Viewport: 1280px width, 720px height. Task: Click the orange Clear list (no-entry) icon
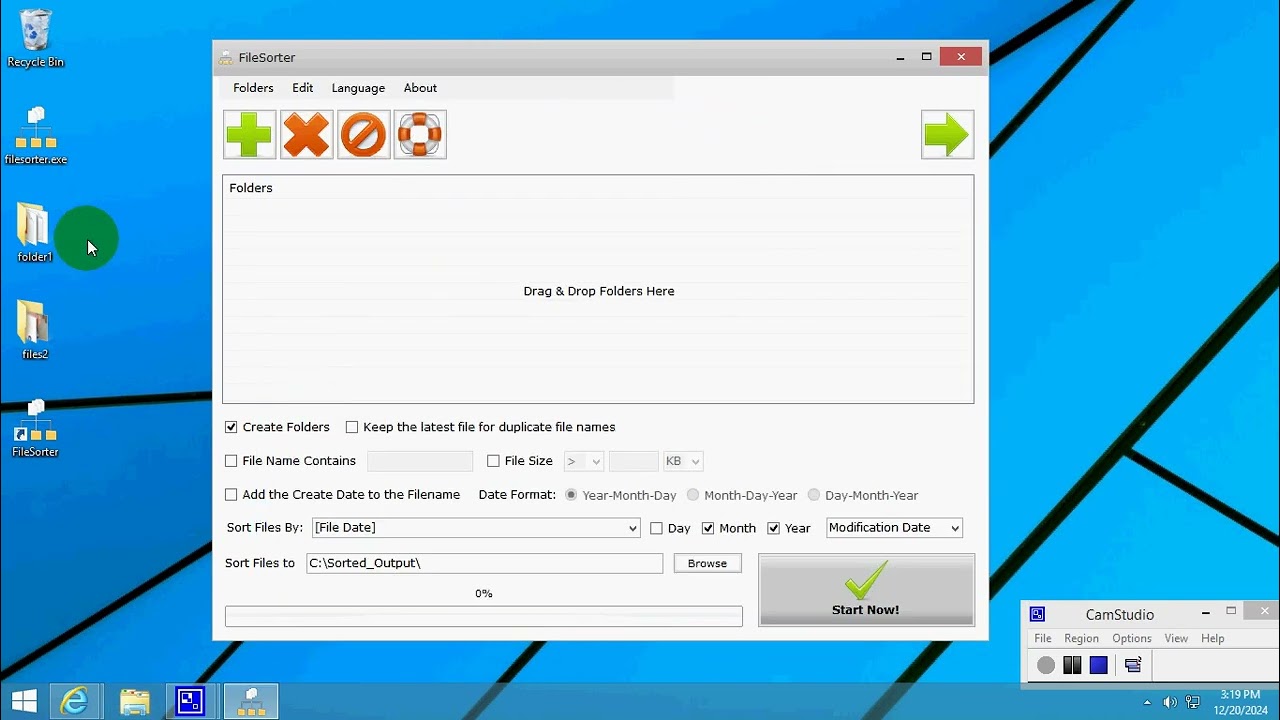(363, 135)
